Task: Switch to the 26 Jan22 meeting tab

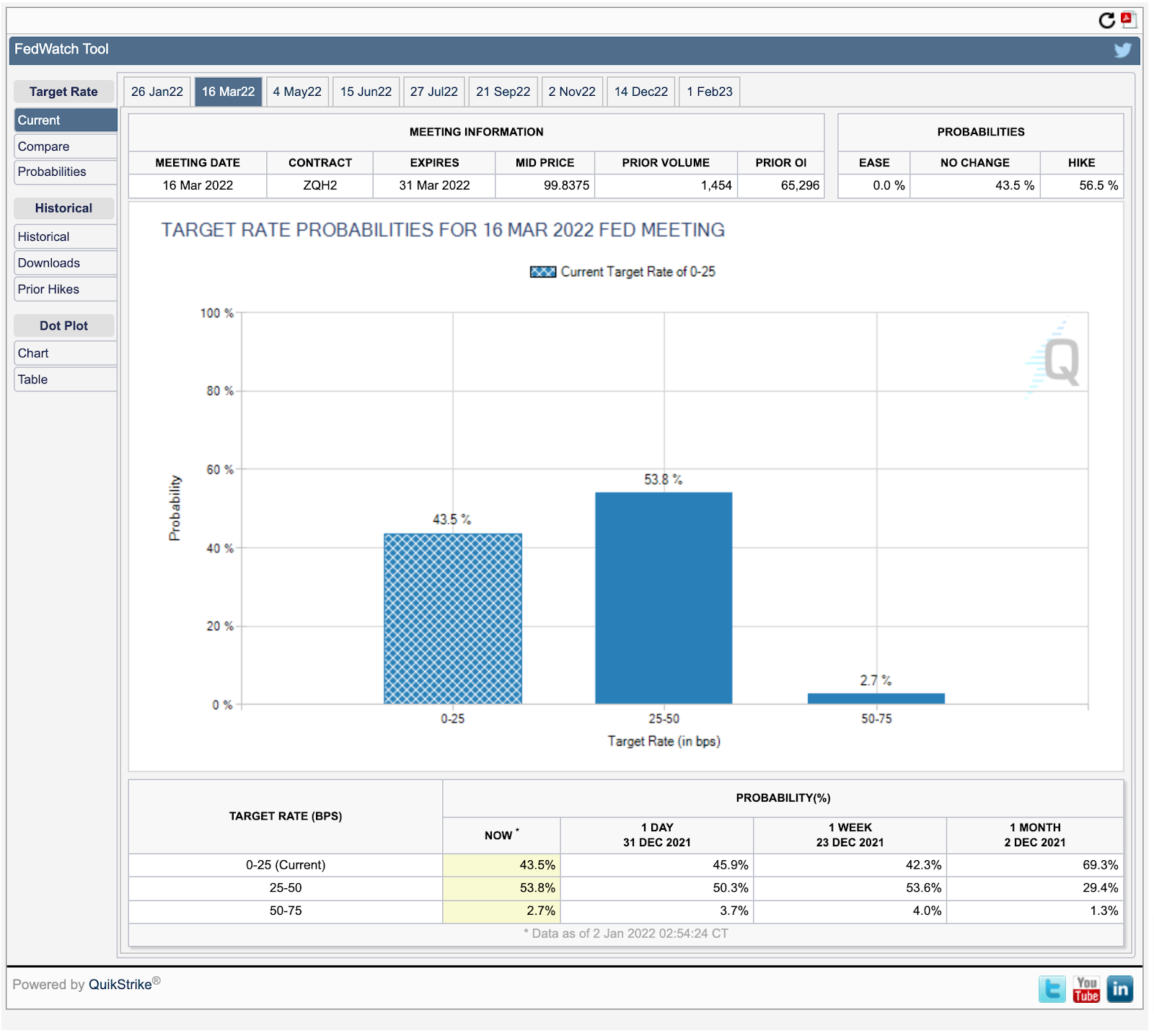Action: pos(157,92)
